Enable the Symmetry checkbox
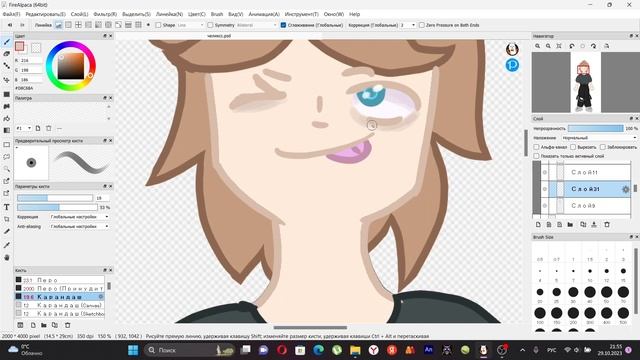 210,25
